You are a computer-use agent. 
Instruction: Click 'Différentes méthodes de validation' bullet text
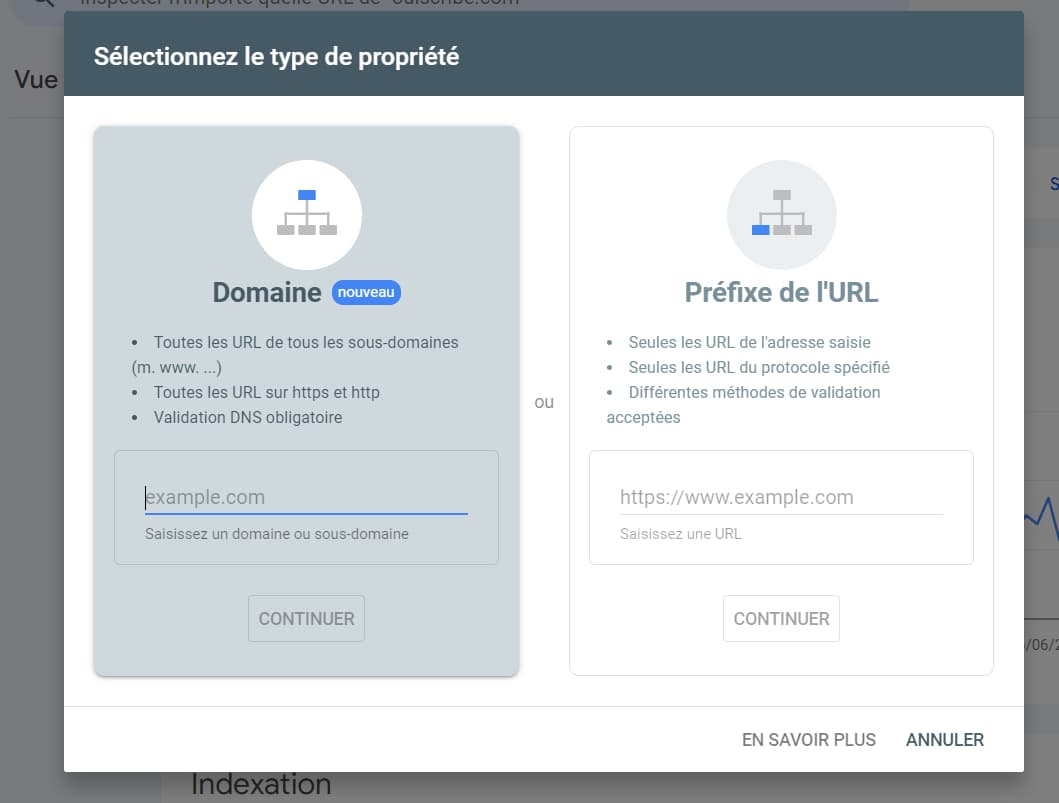(754, 392)
